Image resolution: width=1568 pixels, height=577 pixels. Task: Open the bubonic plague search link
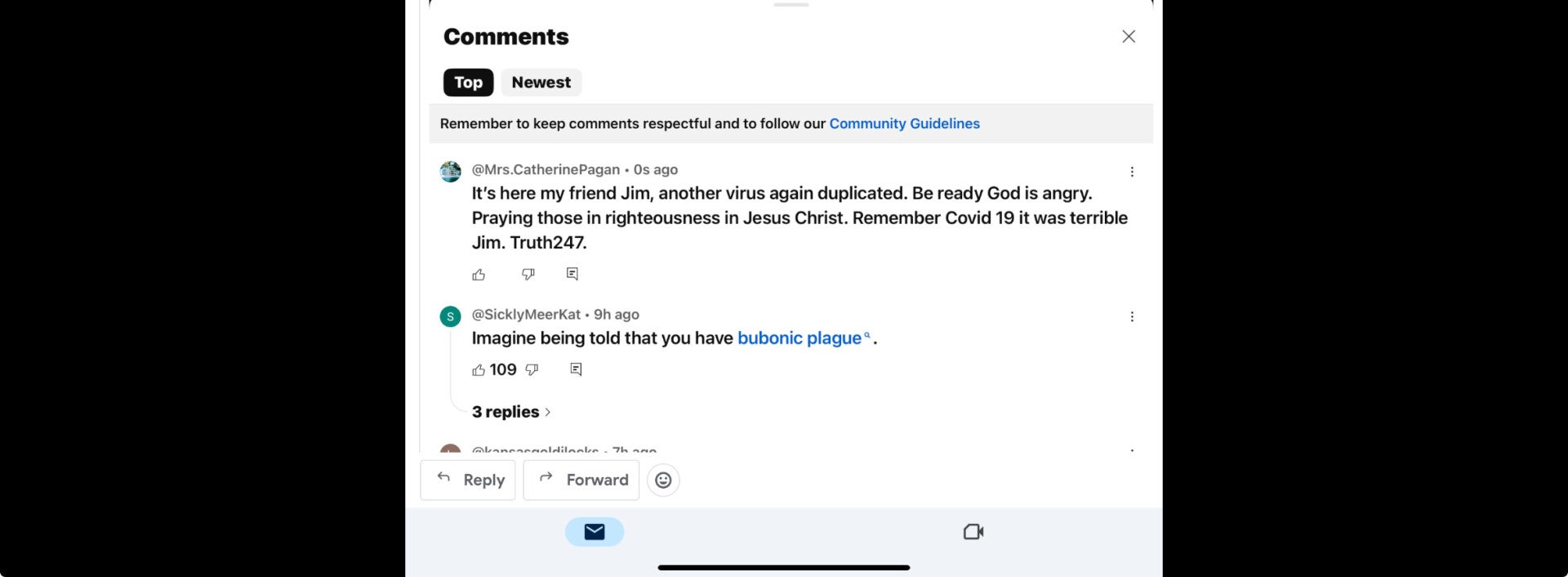800,338
